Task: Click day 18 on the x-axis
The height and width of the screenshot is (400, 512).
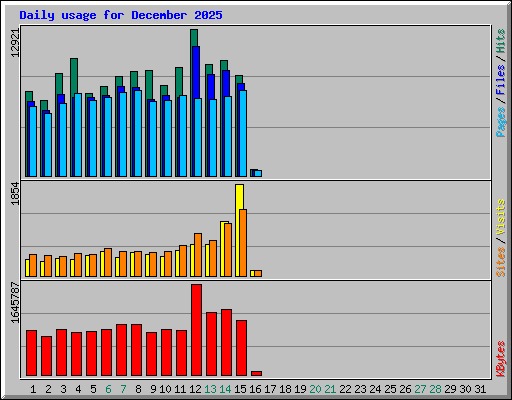Action: (285, 389)
